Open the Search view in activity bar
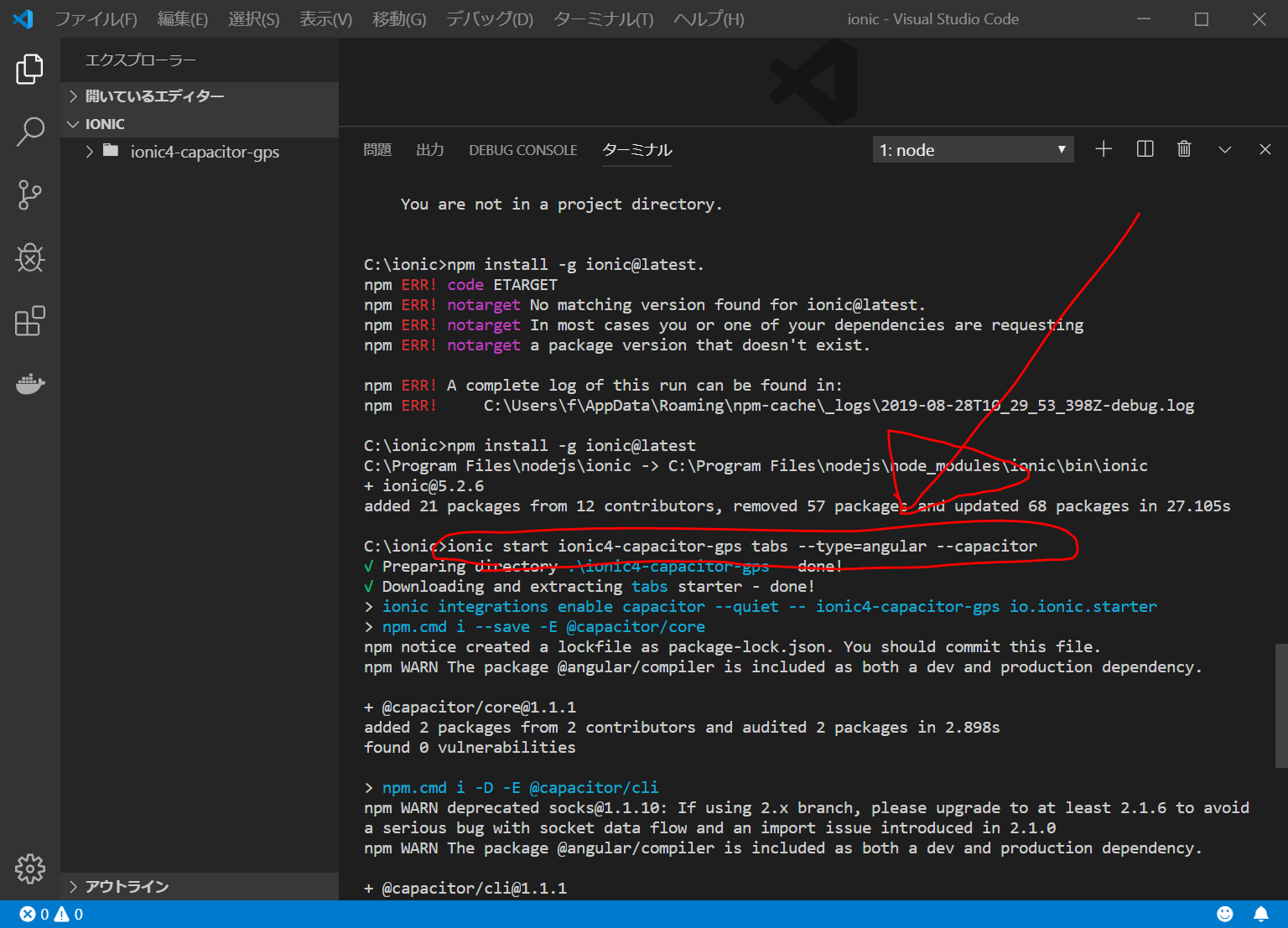Image resolution: width=1288 pixels, height=928 pixels. coord(30,132)
